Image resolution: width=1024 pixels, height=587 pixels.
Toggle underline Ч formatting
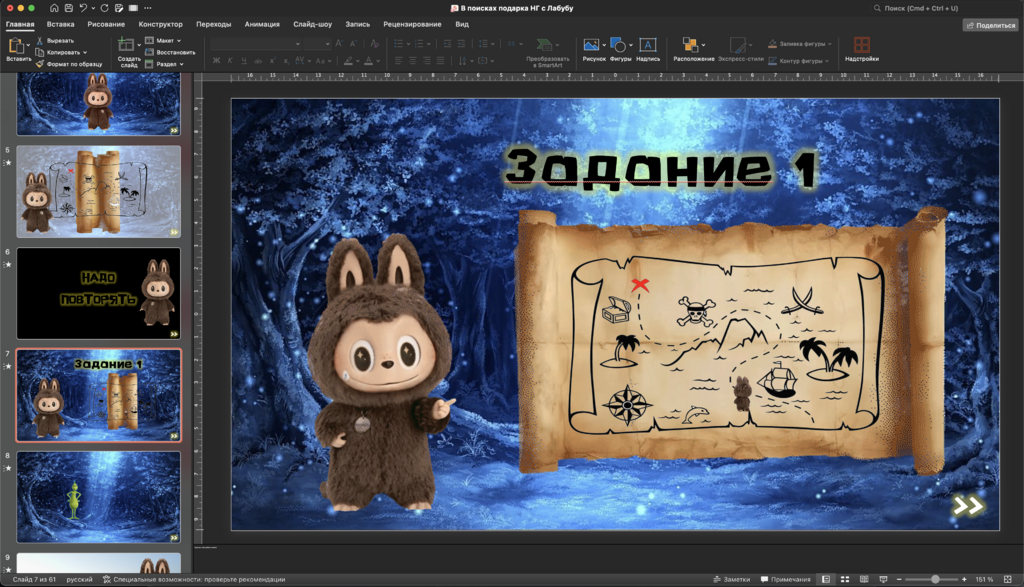click(x=244, y=61)
